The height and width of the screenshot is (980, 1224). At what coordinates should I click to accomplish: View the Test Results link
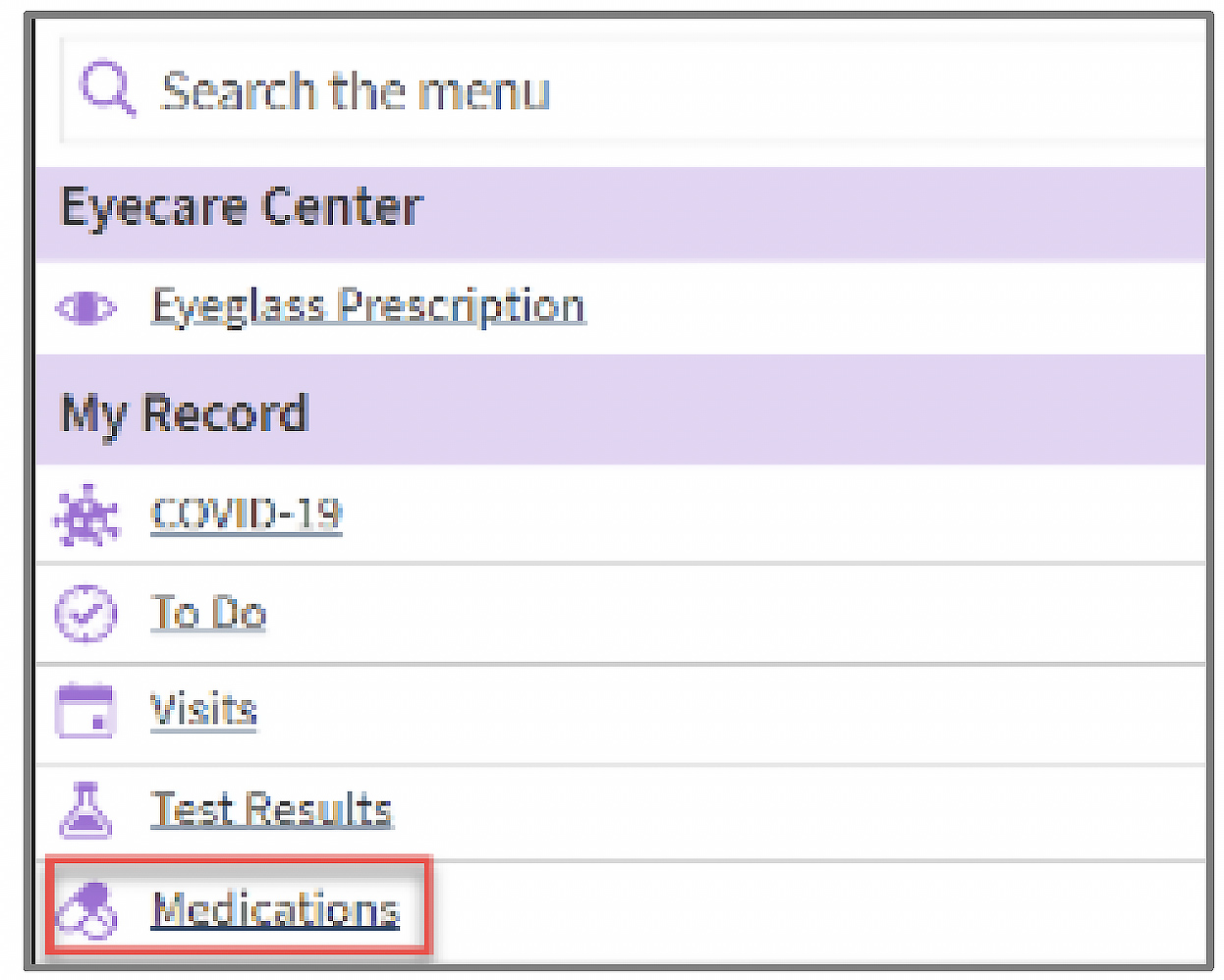(x=271, y=810)
